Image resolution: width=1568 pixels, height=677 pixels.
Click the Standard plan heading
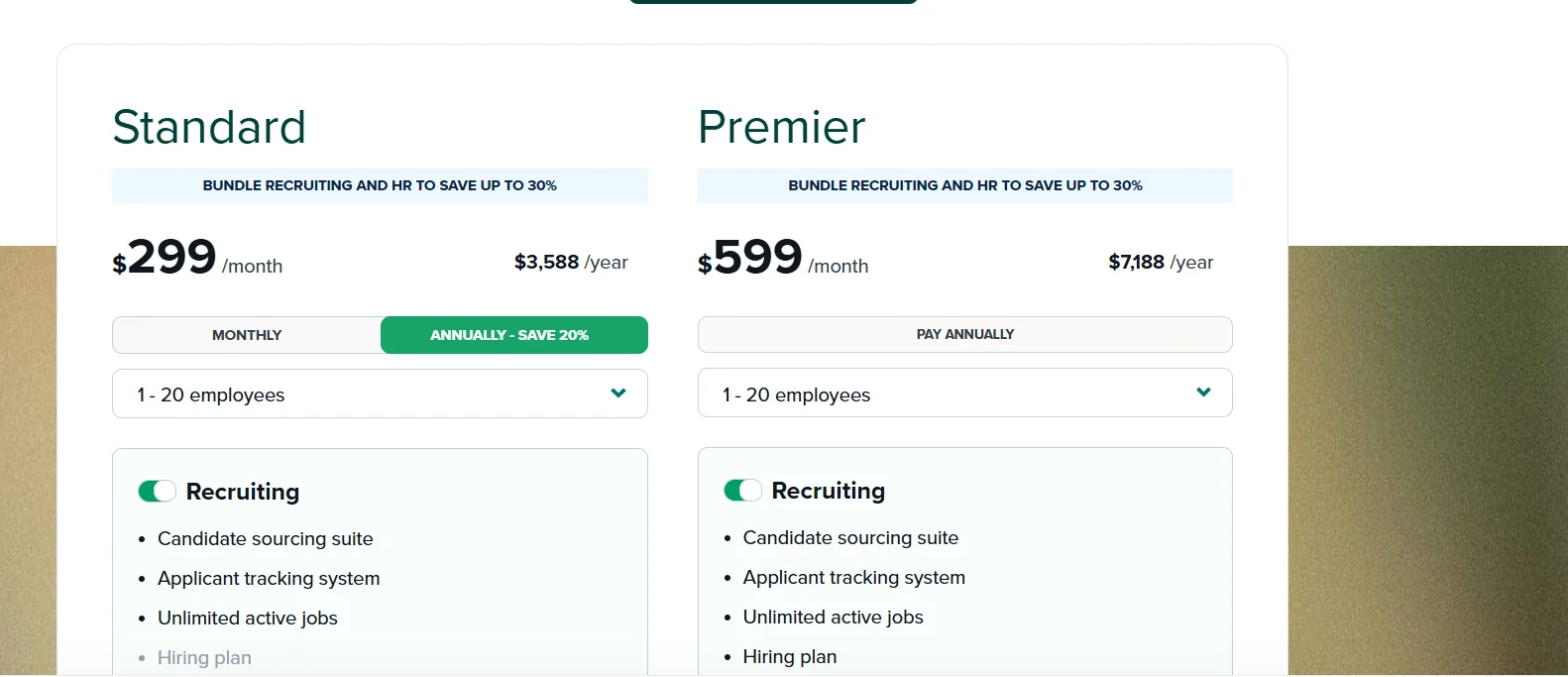coord(209,127)
